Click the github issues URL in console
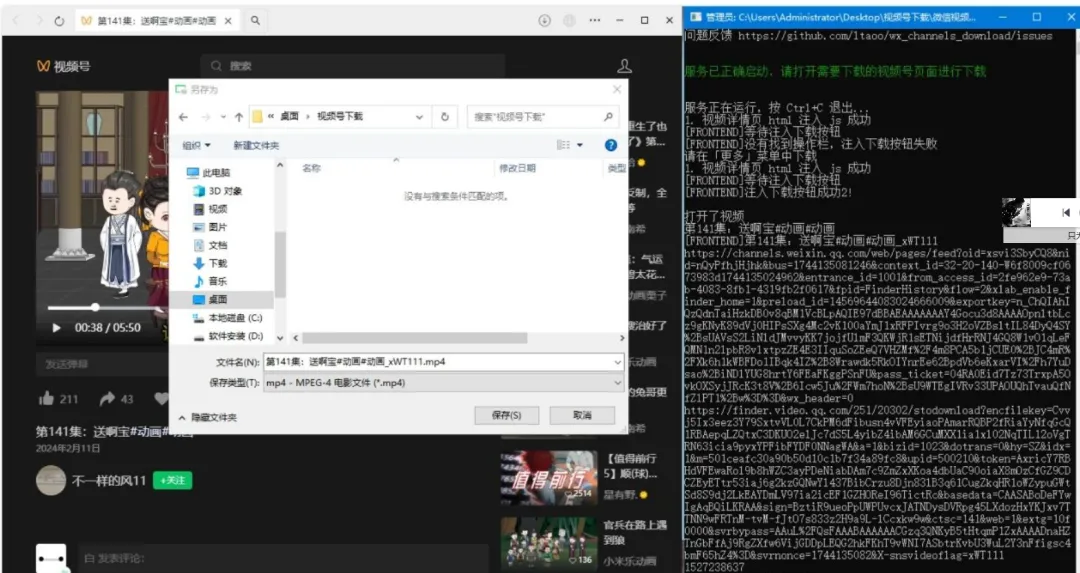 [x=895, y=36]
